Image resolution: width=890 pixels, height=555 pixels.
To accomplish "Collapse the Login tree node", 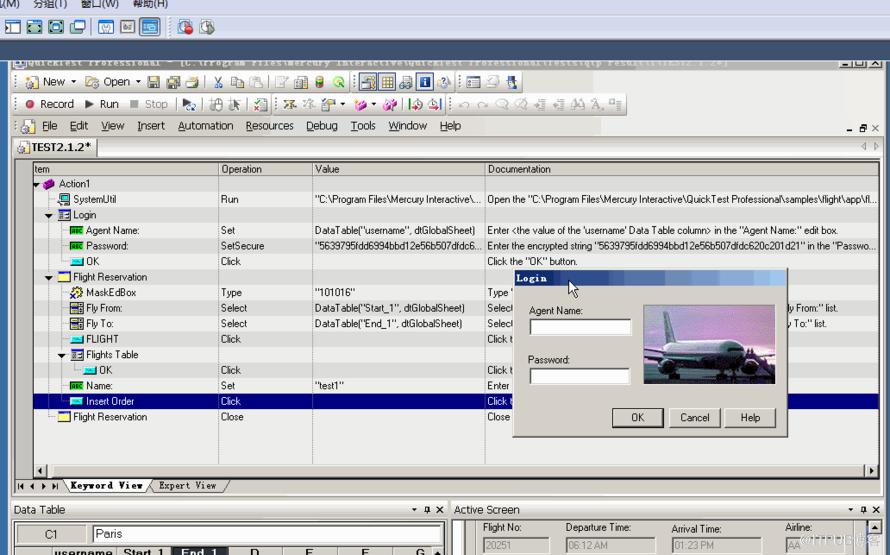I will pyautogui.click(x=49, y=216).
